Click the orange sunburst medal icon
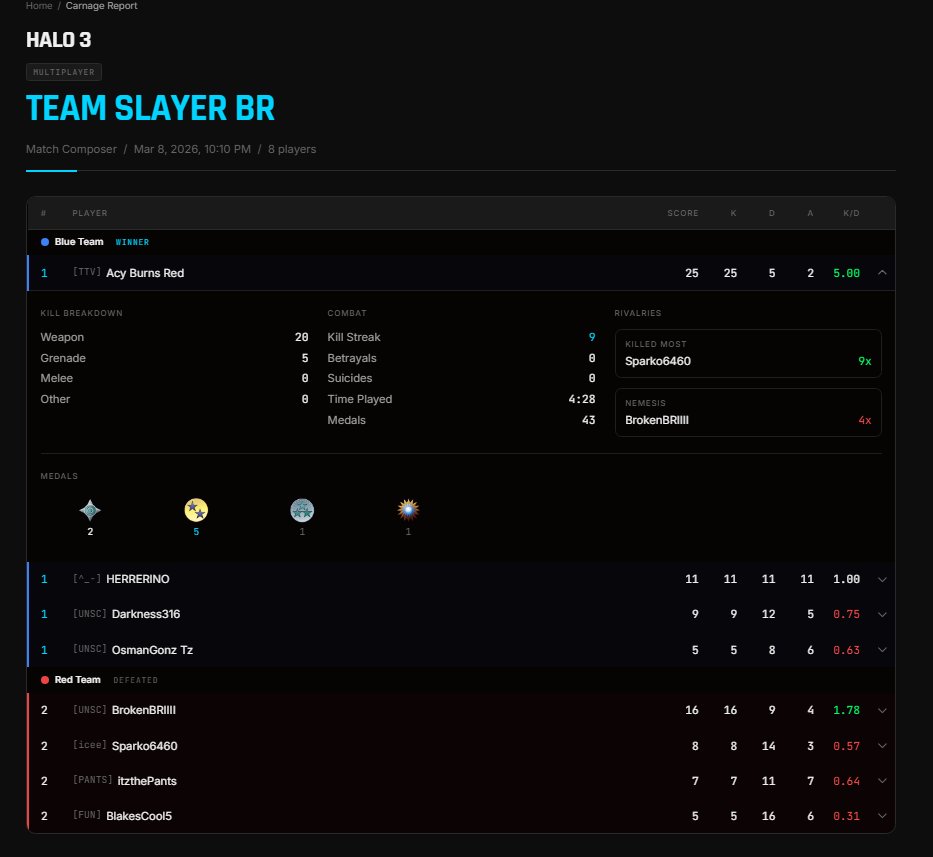The height and width of the screenshot is (857, 933). pos(408,510)
